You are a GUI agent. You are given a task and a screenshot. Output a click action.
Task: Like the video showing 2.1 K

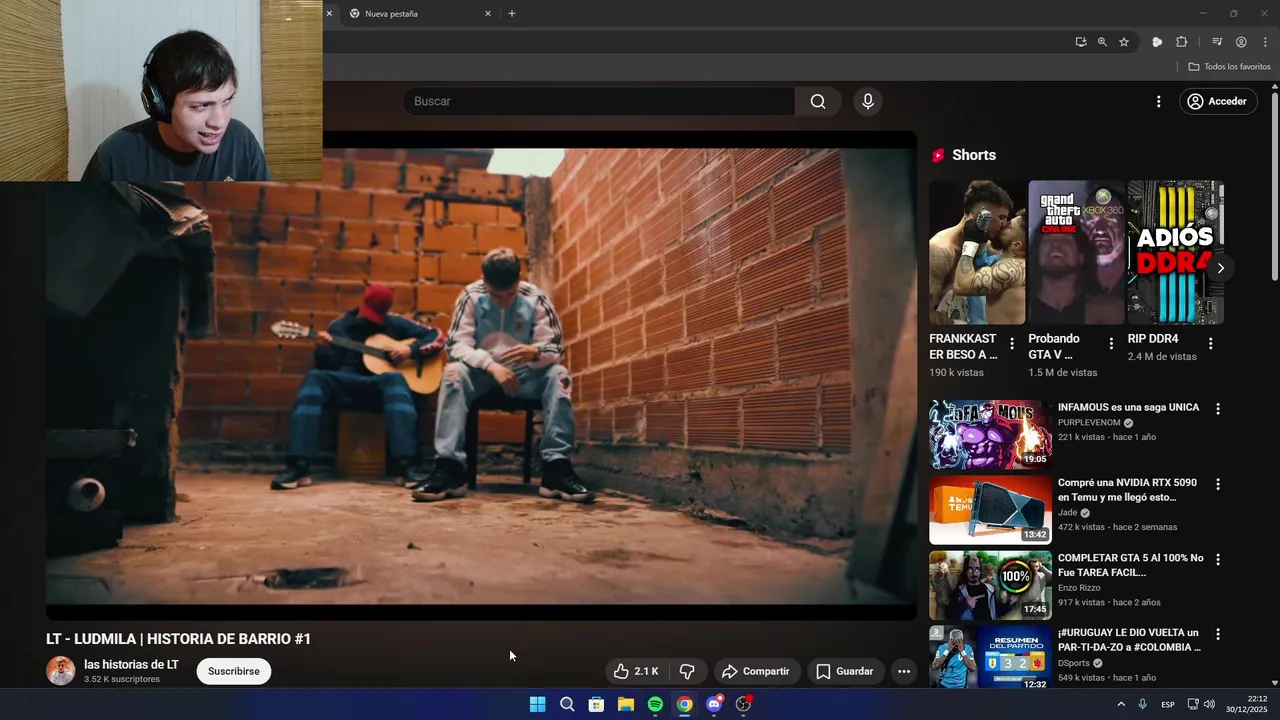636,671
